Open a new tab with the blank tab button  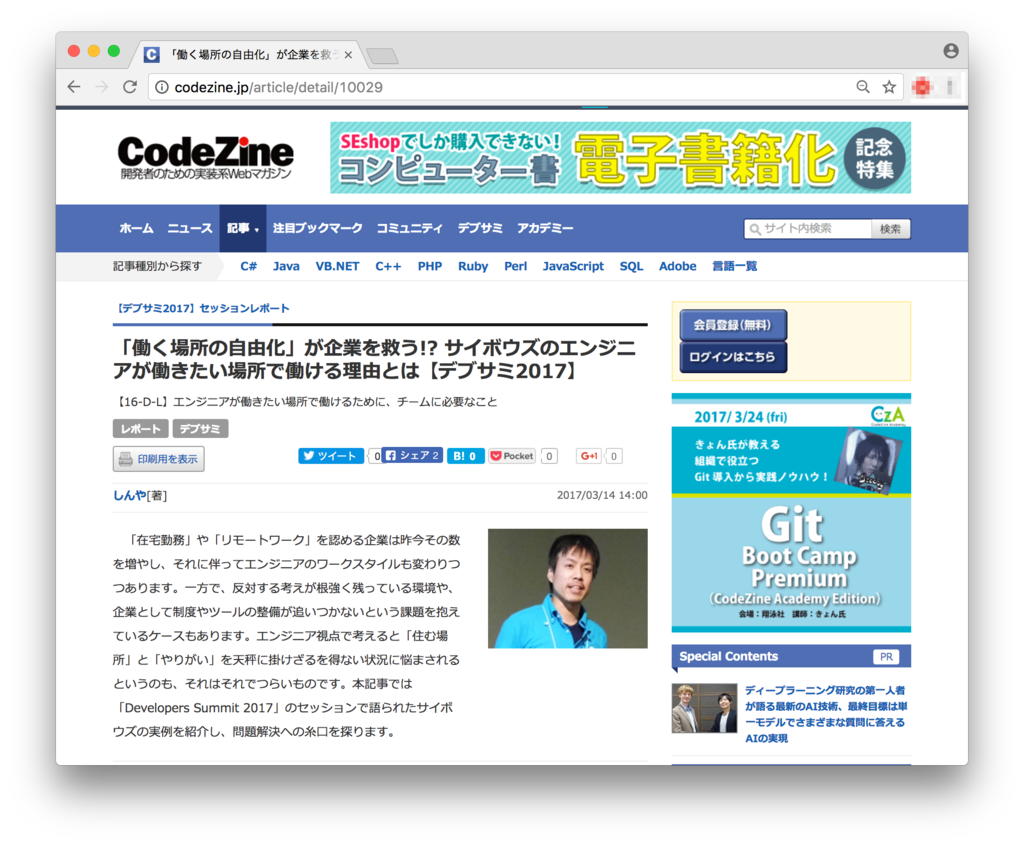click(383, 56)
